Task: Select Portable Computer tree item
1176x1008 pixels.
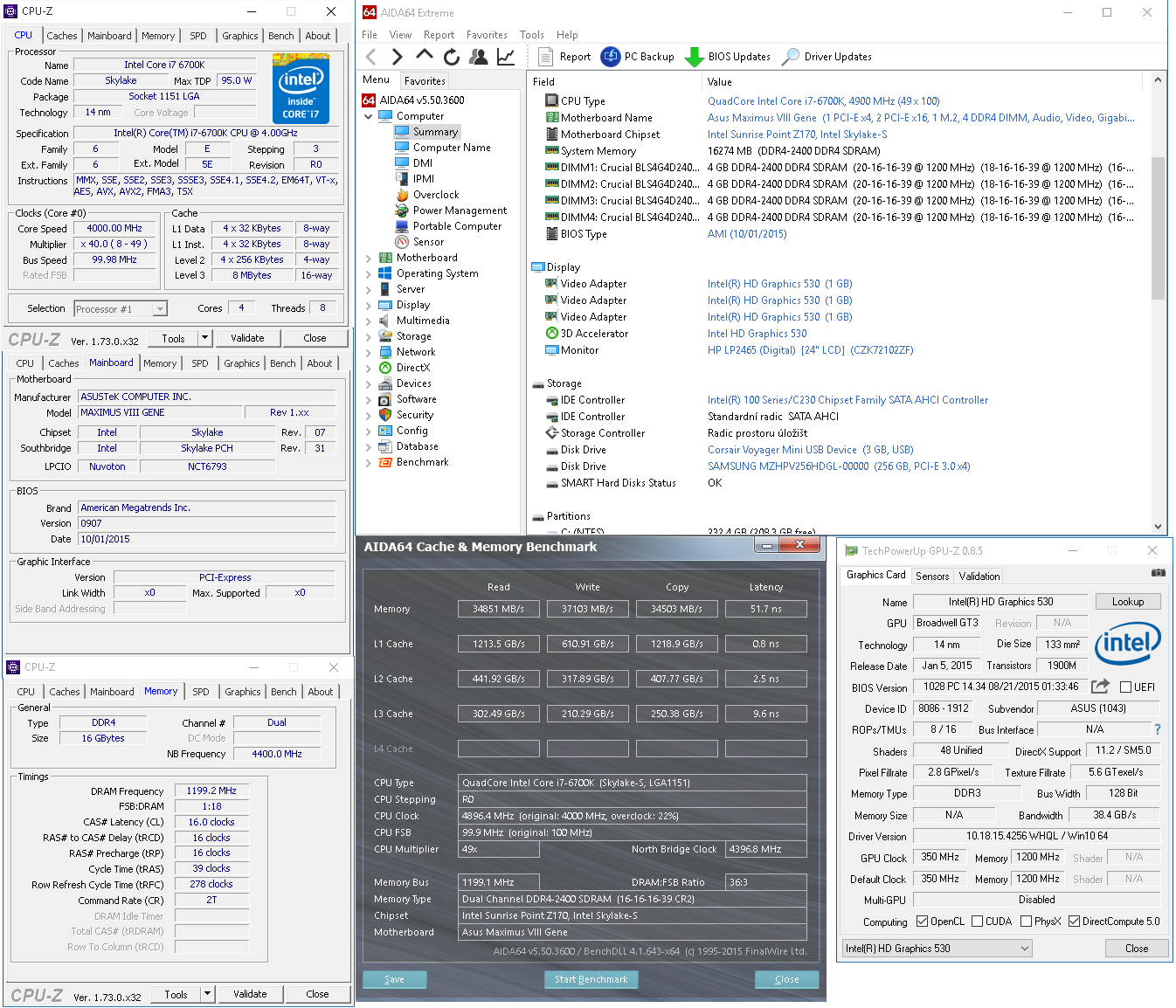Action: coord(448,226)
